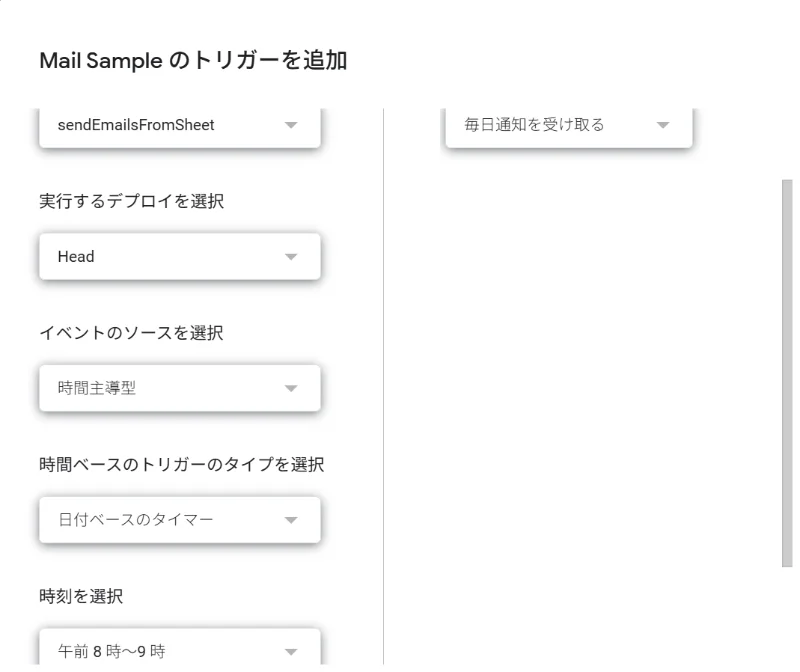Click the 時間ベースのトリガーのタイプを選択 label

point(181,464)
